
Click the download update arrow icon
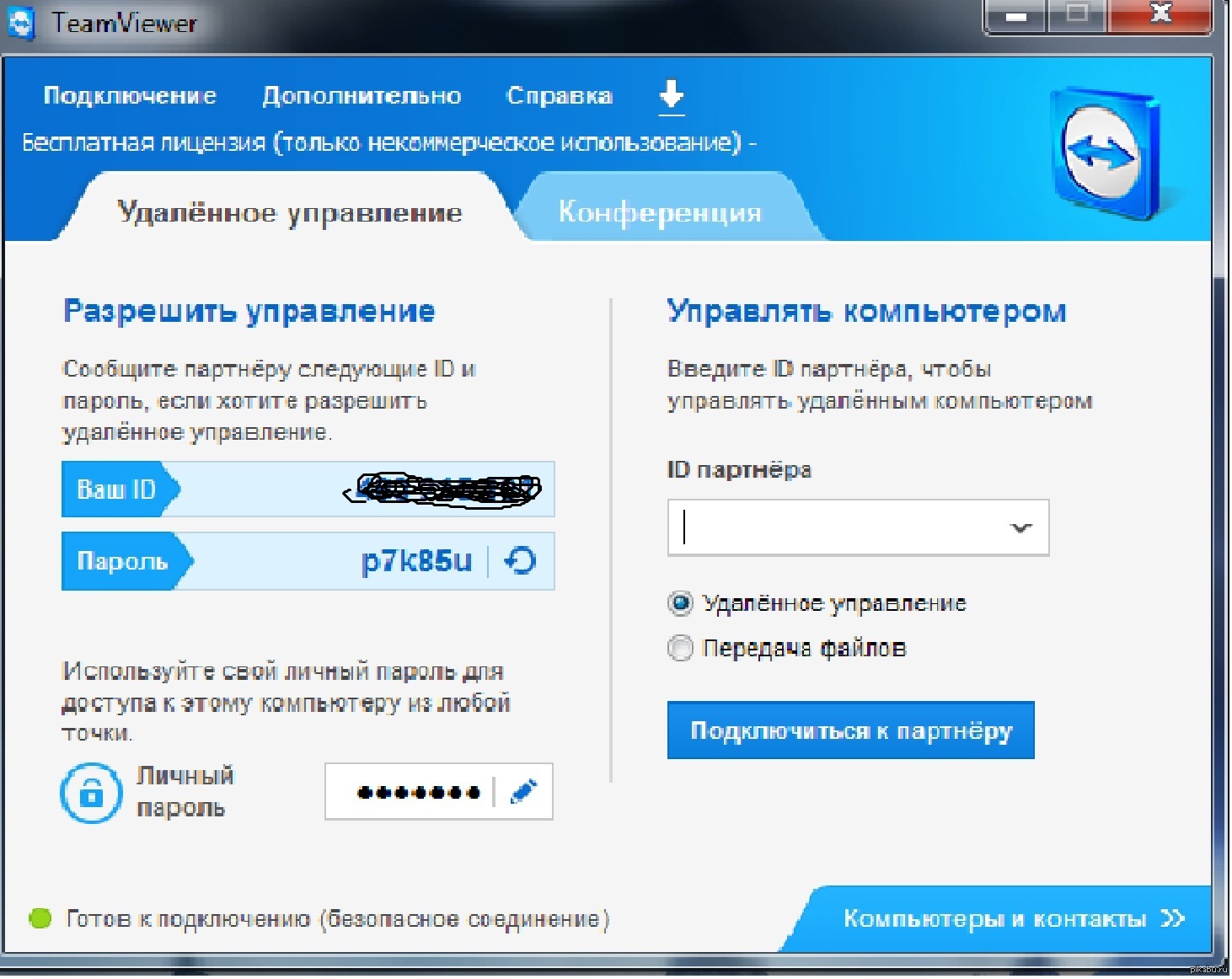coord(671,96)
